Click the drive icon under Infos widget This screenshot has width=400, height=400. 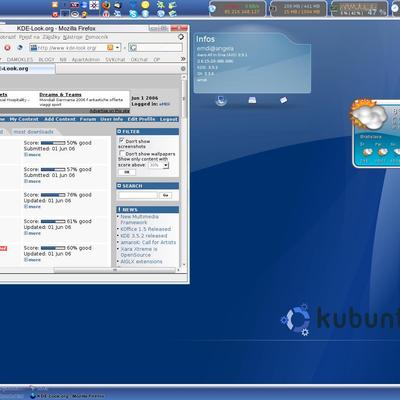252,100
